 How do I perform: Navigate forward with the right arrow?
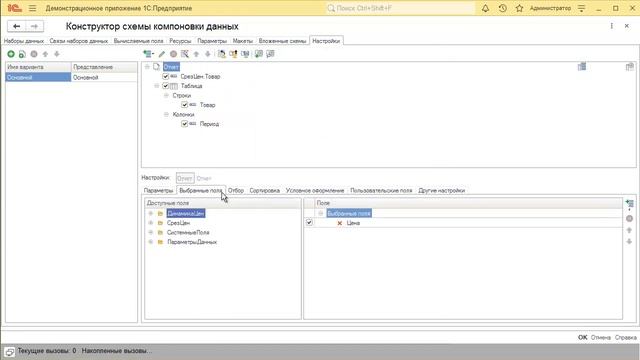(x=35, y=26)
